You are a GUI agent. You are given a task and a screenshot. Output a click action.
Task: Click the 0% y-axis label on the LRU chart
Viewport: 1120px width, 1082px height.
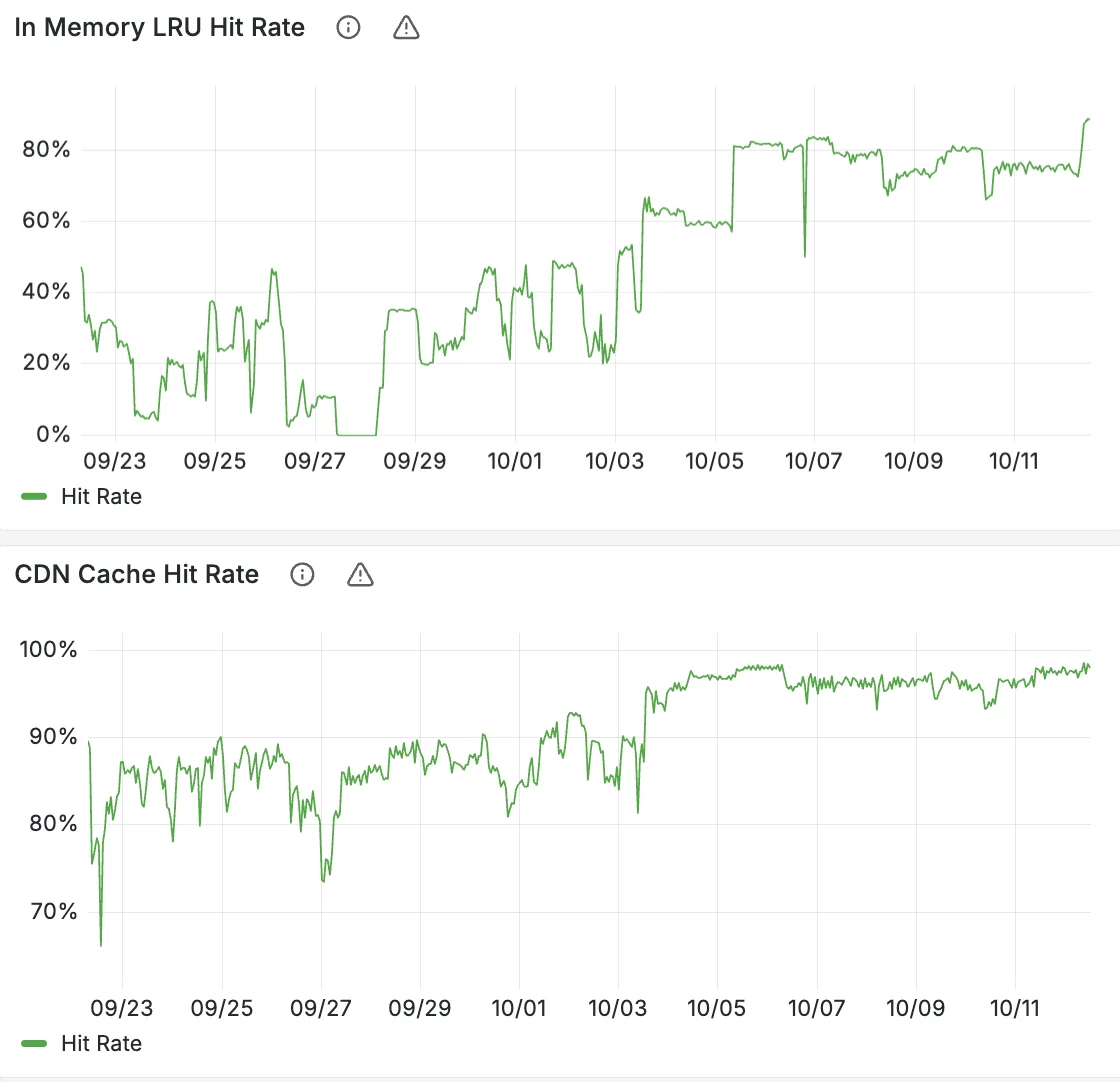(x=51, y=434)
